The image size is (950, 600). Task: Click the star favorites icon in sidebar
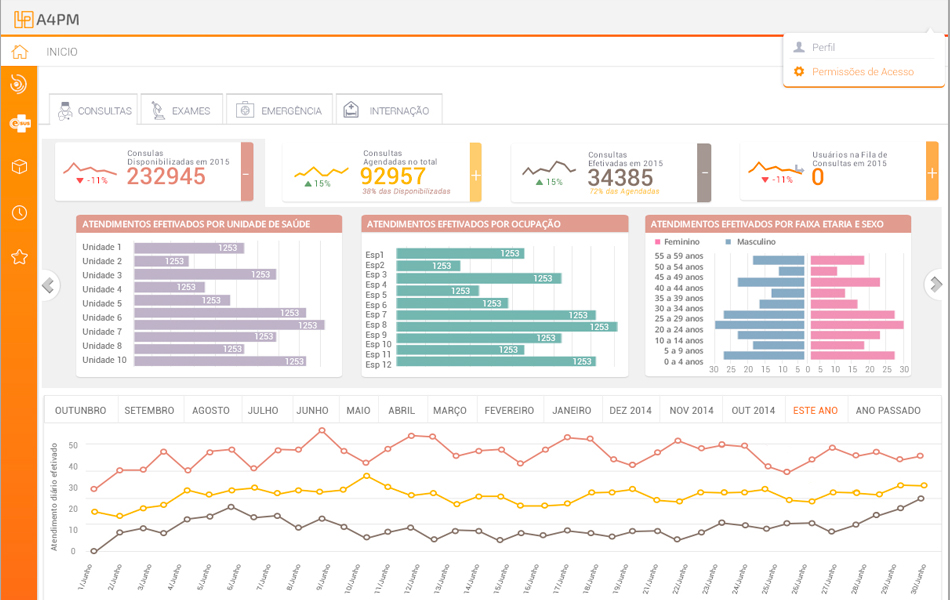coord(19,257)
